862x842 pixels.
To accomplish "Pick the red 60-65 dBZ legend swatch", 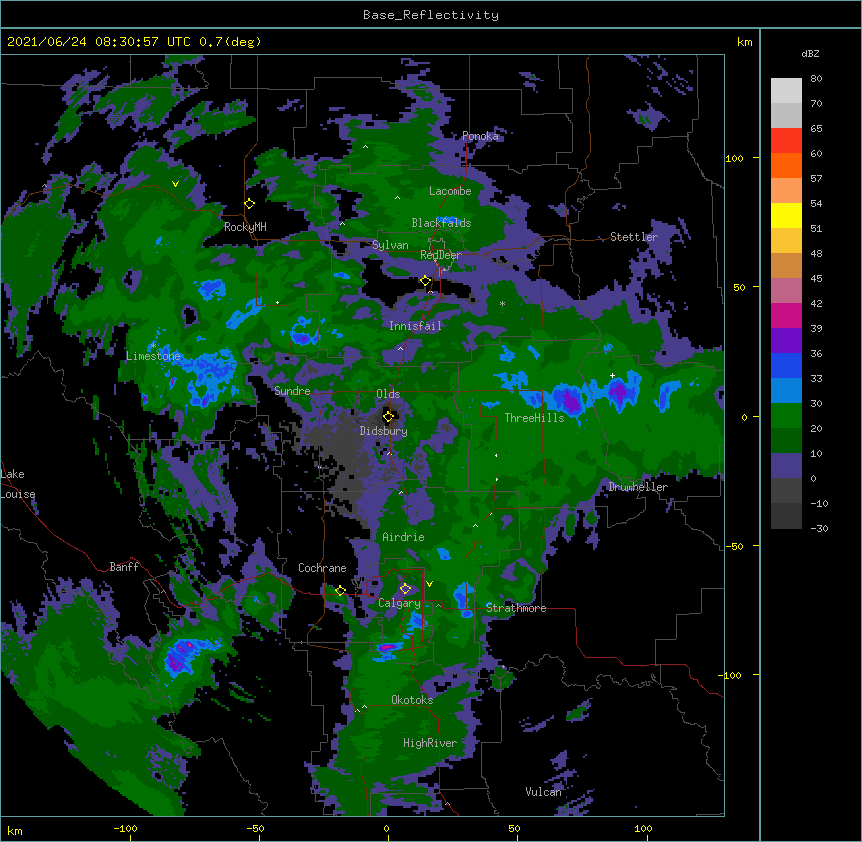I will click(x=786, y=141).
